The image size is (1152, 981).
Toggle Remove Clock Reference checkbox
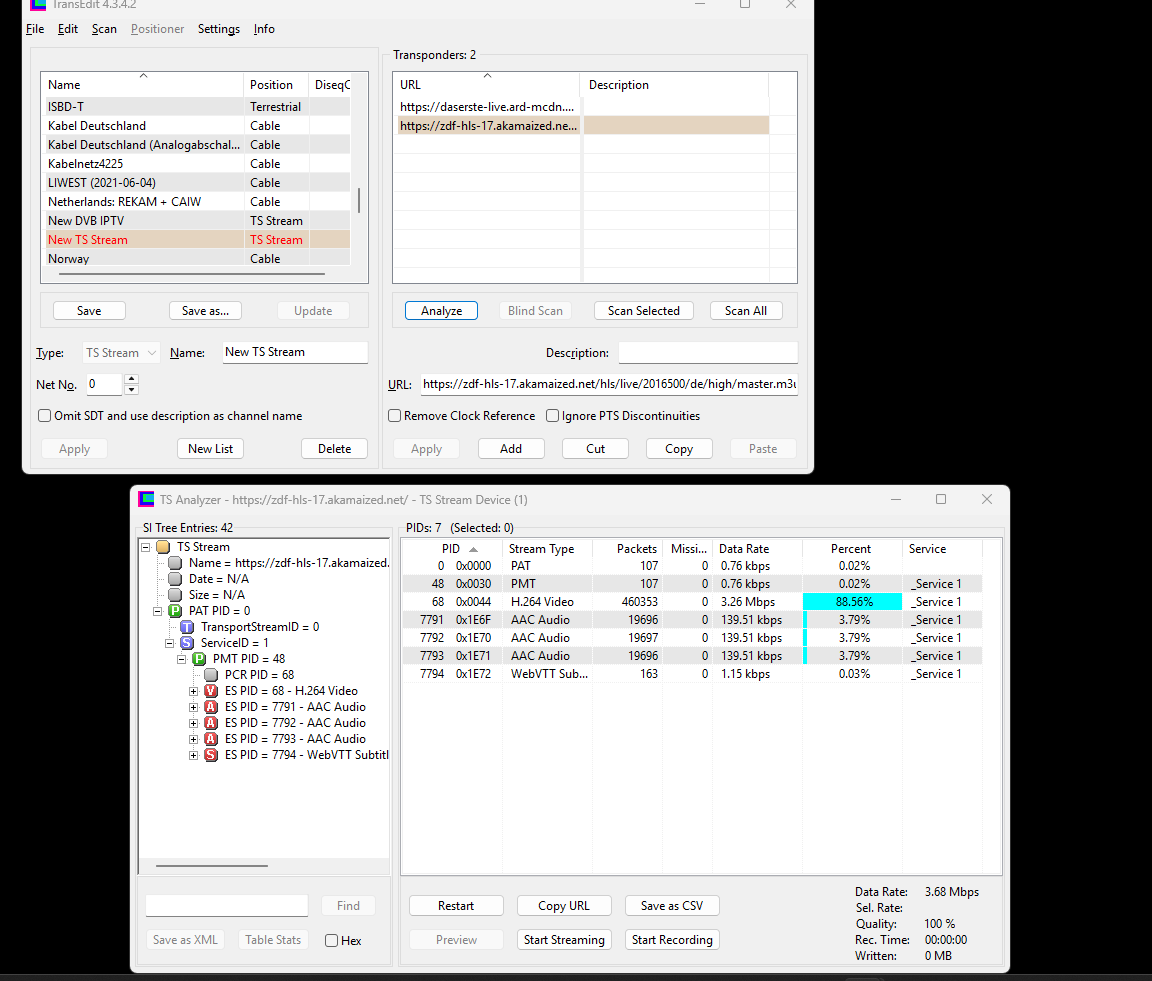[395, 416]
